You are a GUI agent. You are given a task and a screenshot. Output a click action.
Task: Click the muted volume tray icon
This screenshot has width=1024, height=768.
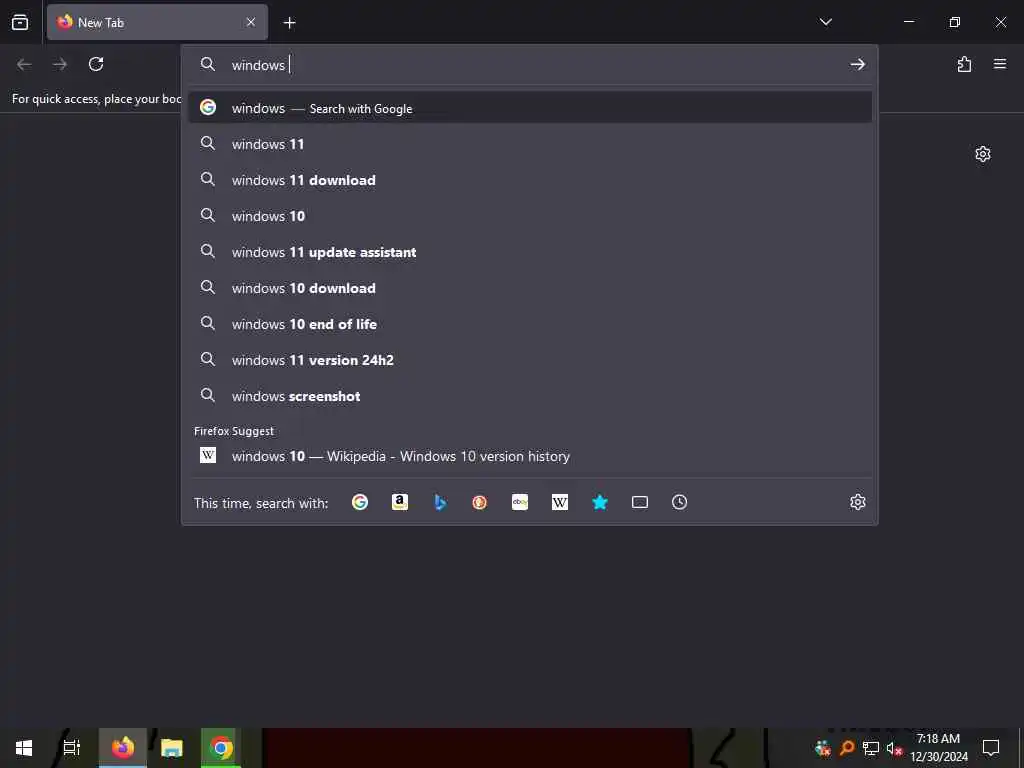point(894,748)
